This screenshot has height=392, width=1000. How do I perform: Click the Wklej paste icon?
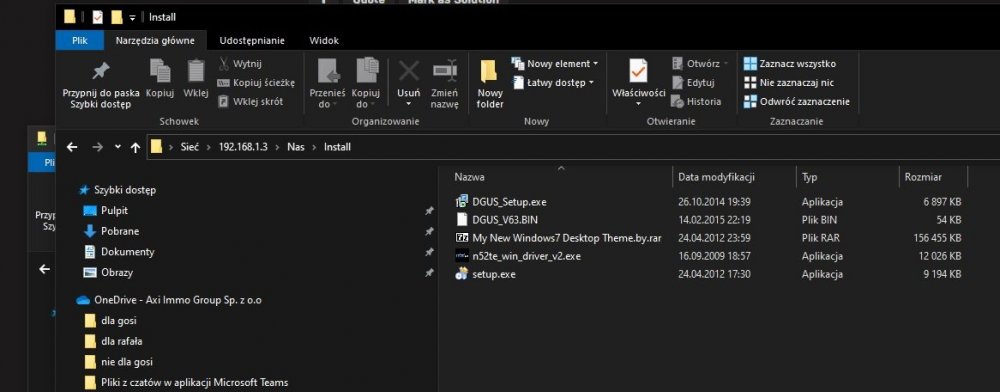click(x=196, y=70)
